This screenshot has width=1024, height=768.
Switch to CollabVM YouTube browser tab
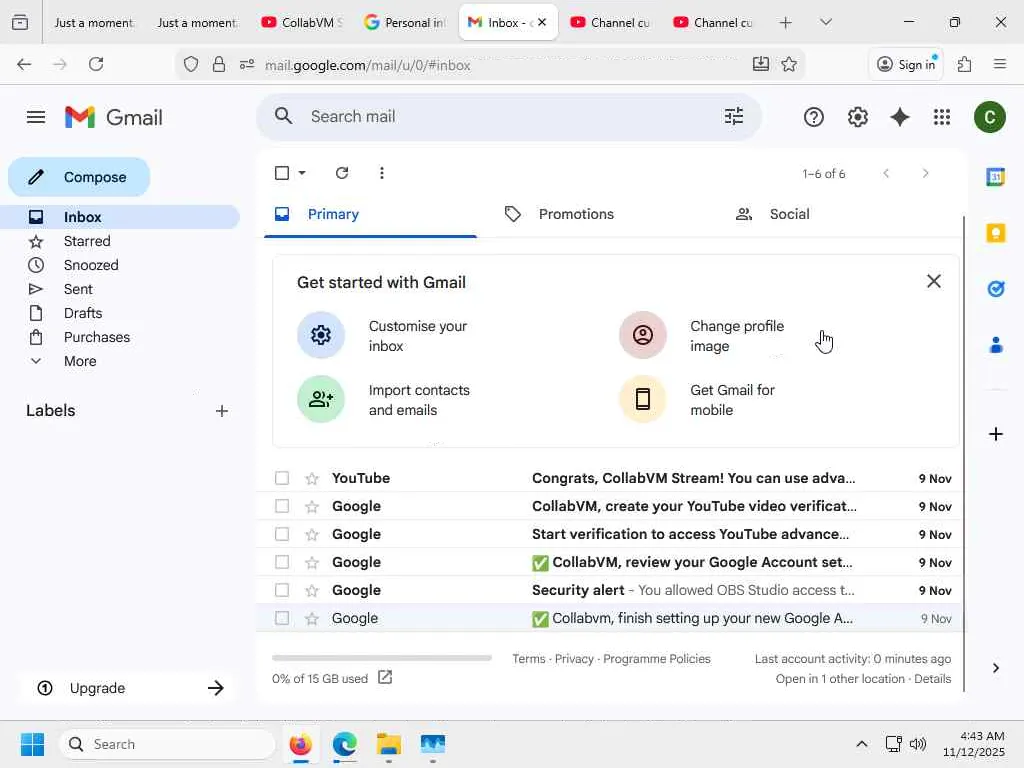[x=302, y=22]
